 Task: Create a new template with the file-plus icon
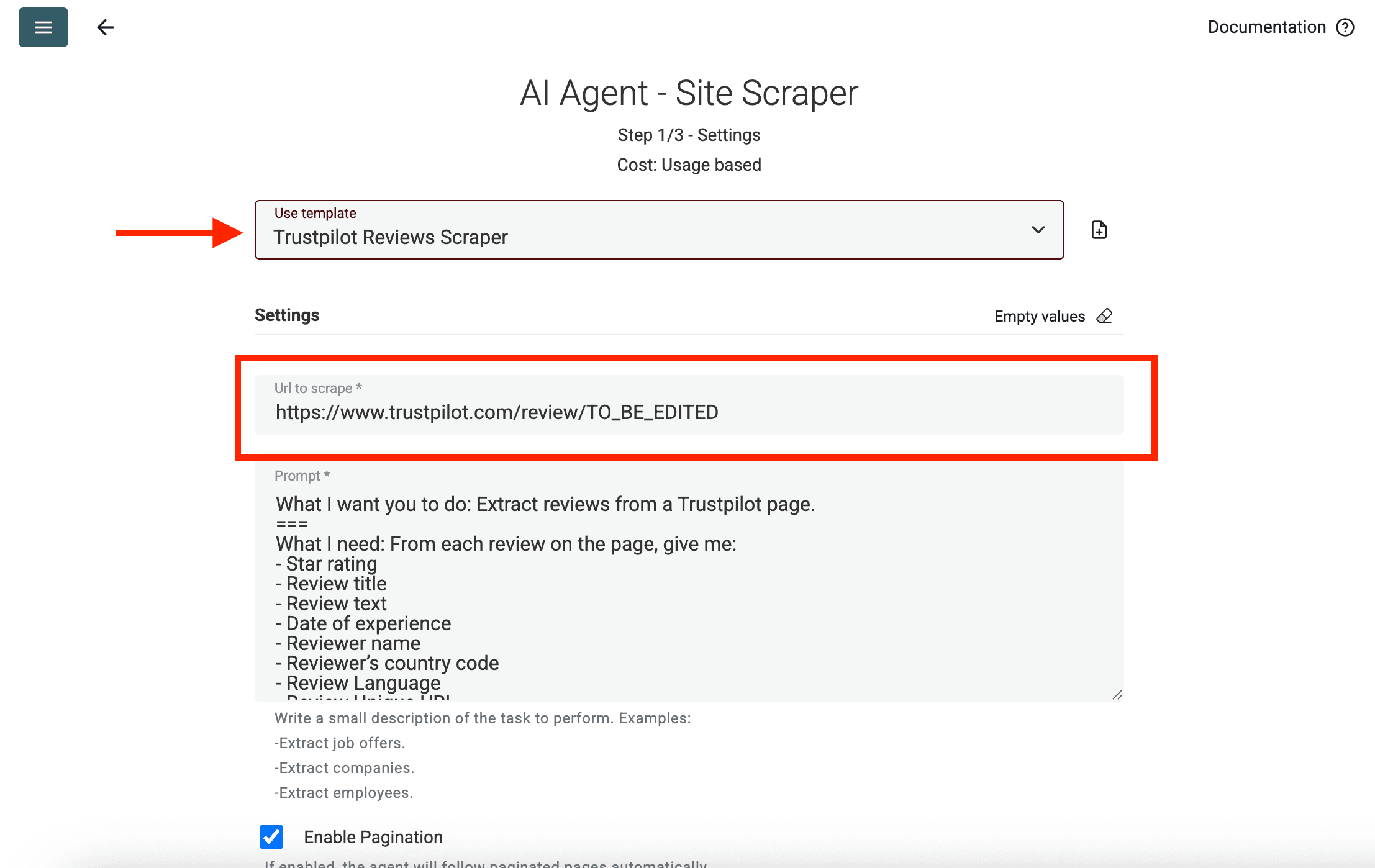(1098, 230)
